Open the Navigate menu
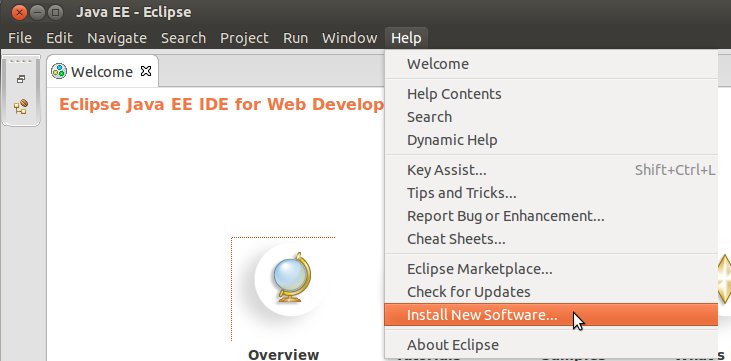Image resolution: width=731 pixels, height=361 pixels. click(117, 38)
